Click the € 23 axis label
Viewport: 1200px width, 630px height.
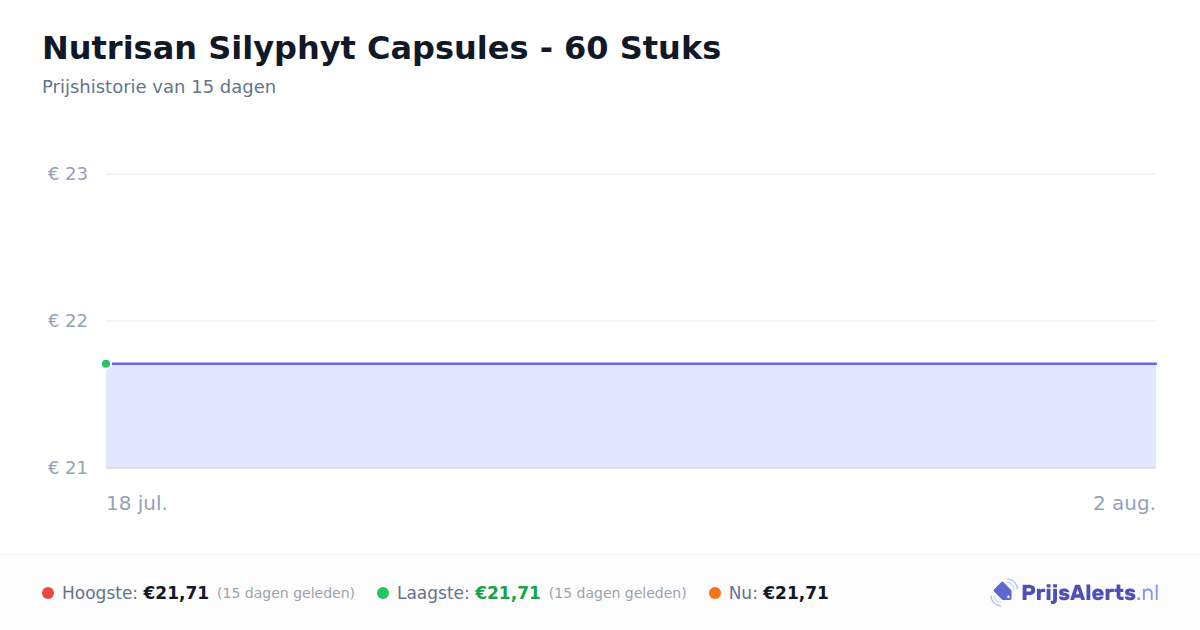pos(68,174)
